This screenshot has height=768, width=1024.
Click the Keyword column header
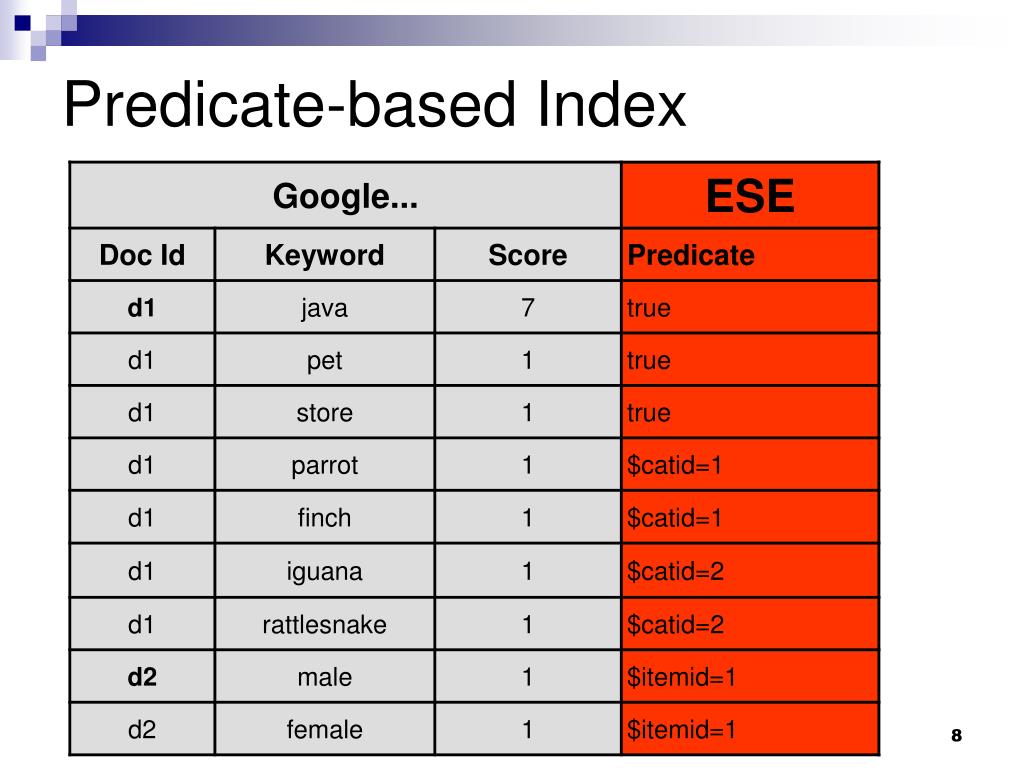(x=325, y=255)
